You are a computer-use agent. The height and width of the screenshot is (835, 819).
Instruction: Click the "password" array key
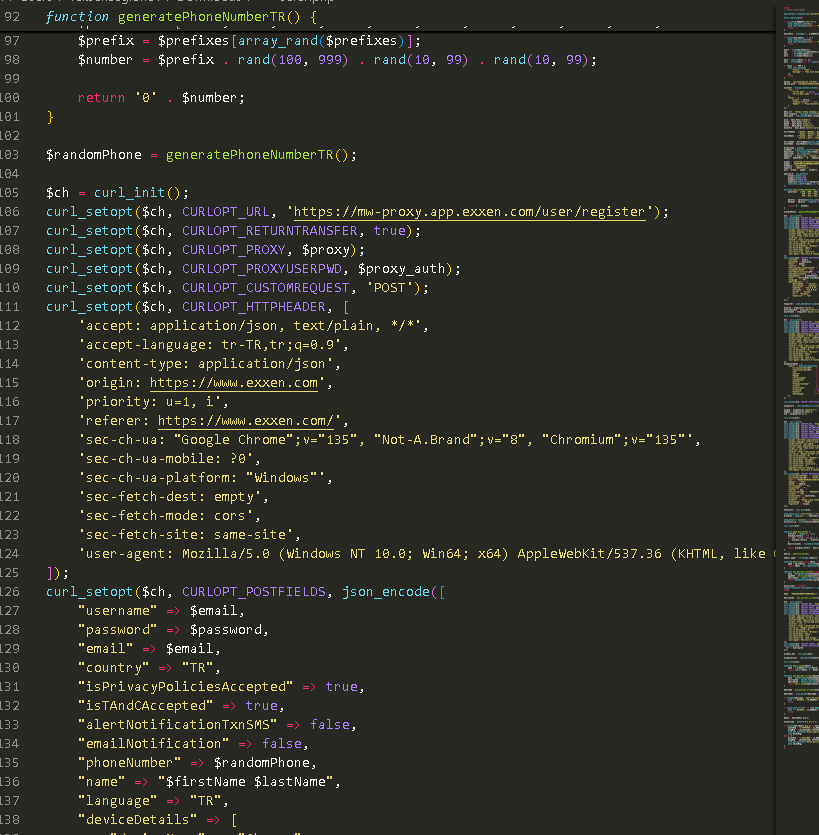point(118,630)
